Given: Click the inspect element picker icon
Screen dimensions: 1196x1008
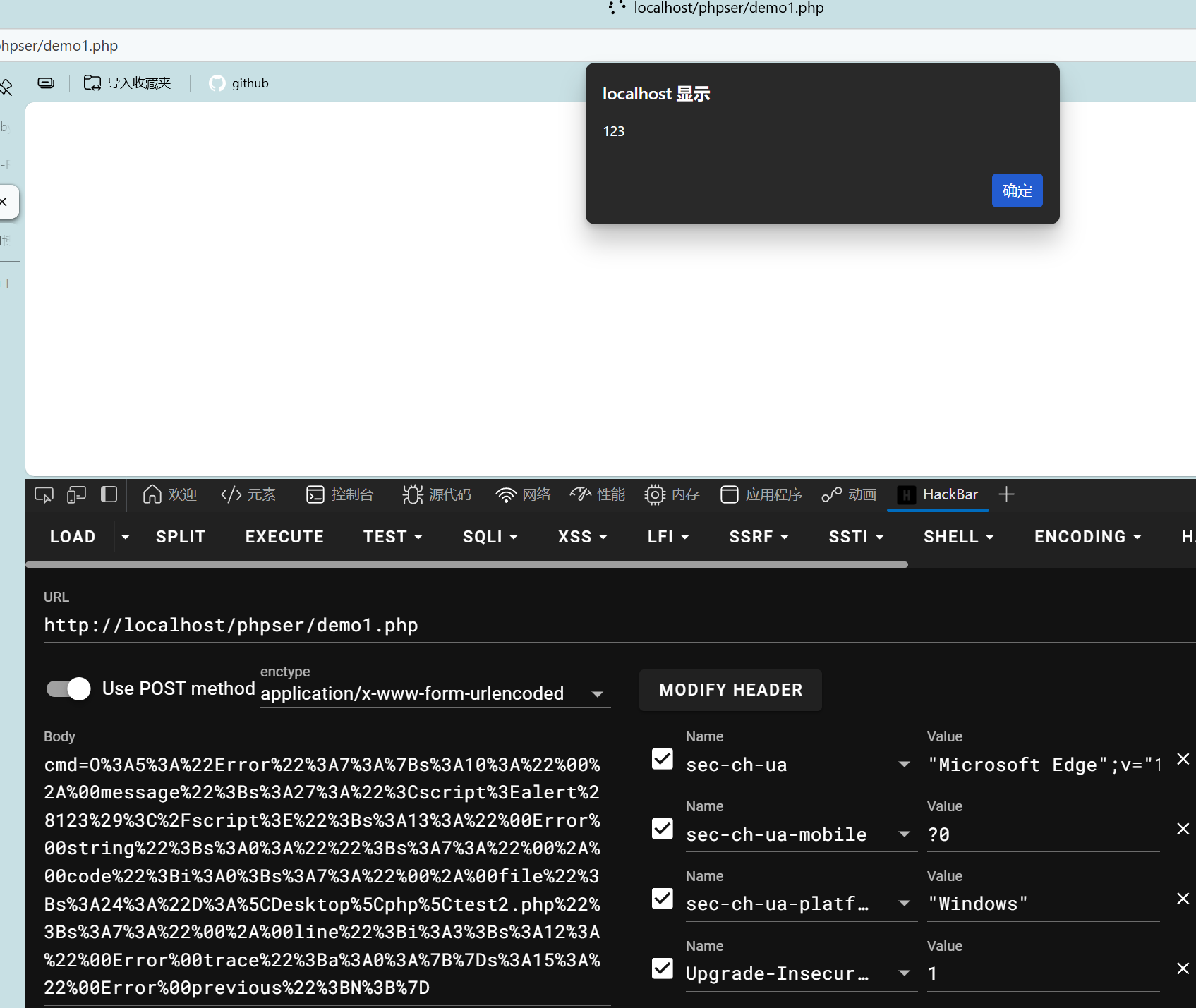Looking at the screenshot, I should point(44,495).
